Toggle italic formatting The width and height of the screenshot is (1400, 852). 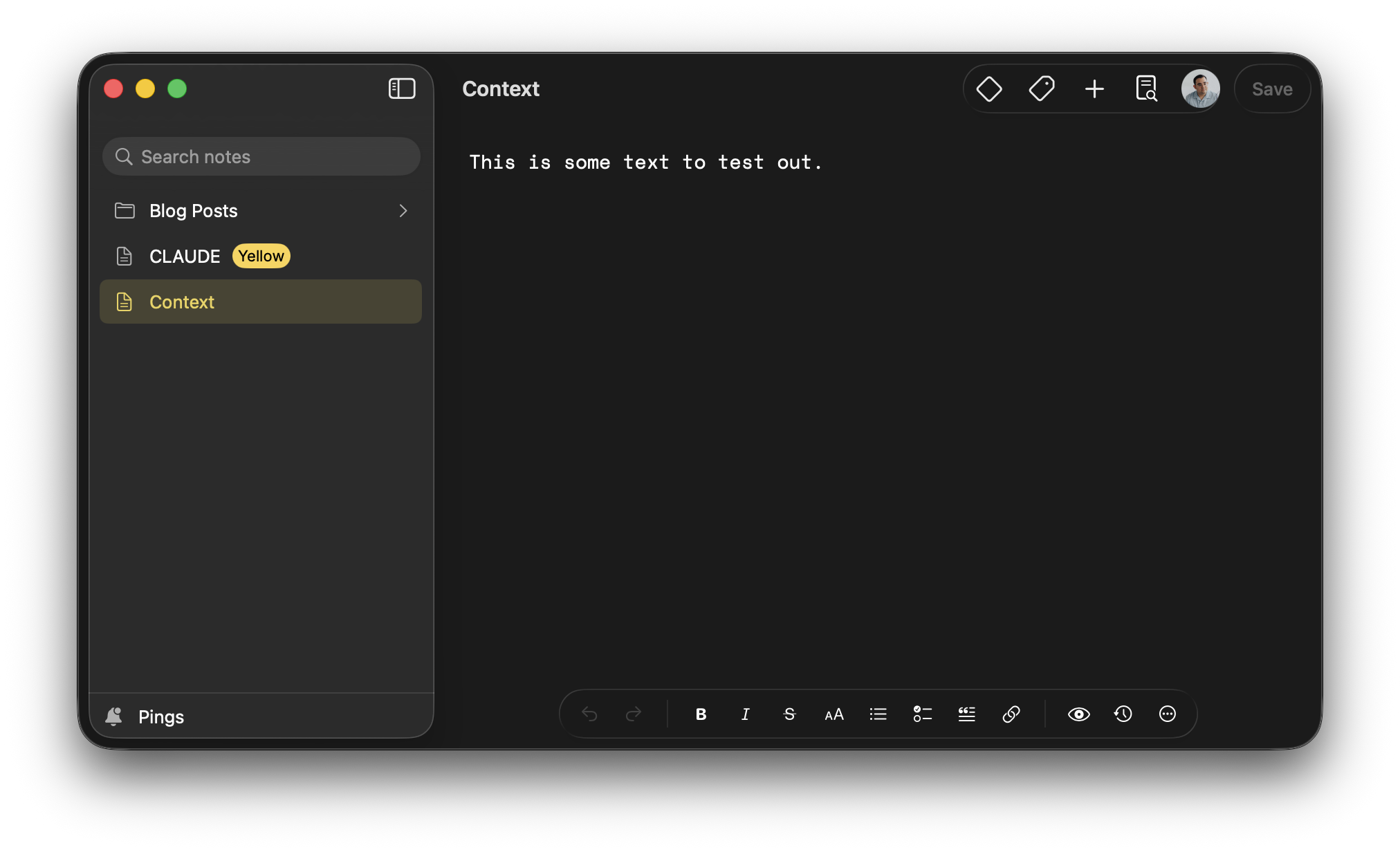click(x=745, y=714)
